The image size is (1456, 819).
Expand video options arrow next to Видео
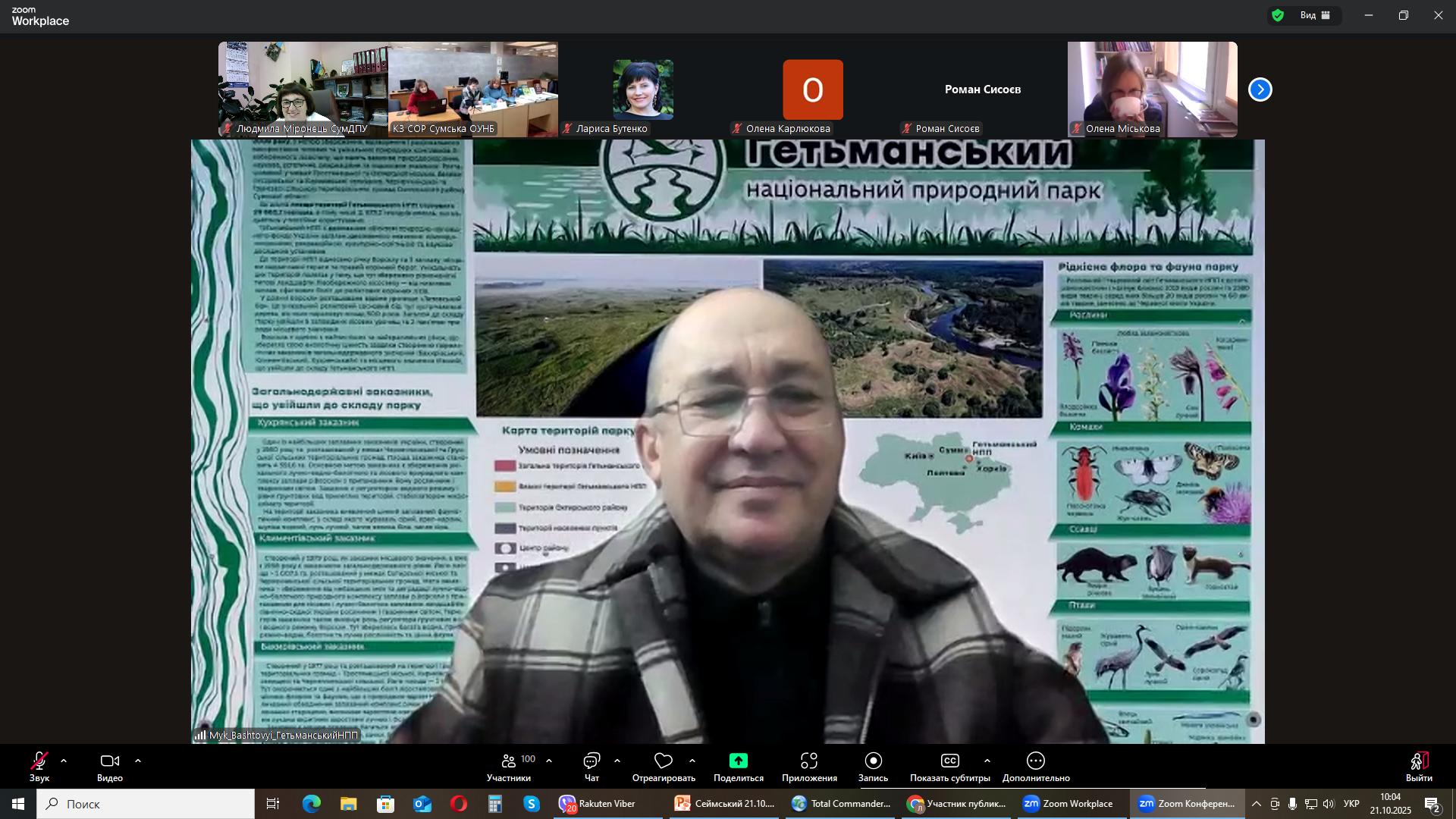point(138,761)
